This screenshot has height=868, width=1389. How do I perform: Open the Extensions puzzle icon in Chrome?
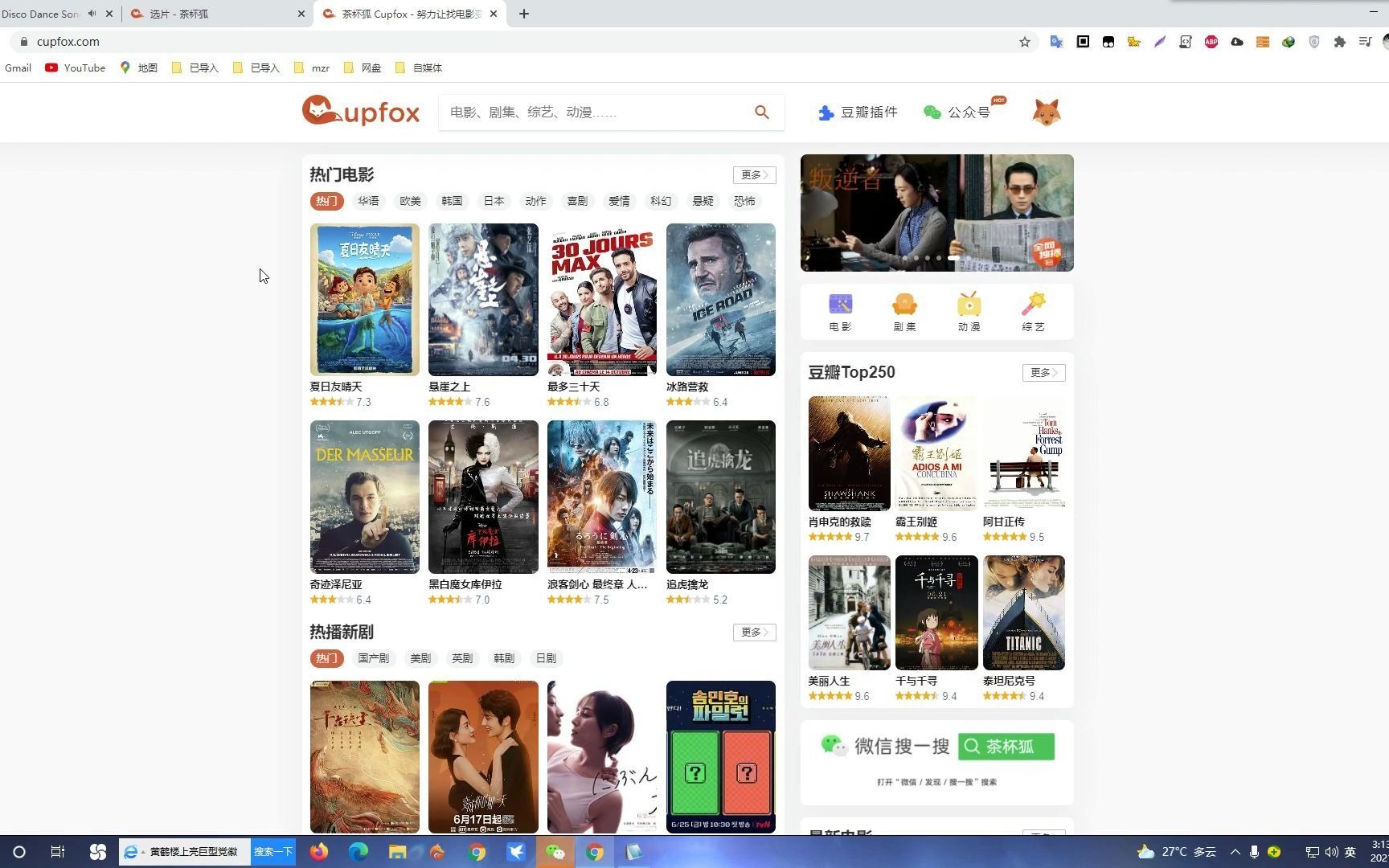click(x=1339, y=42)
